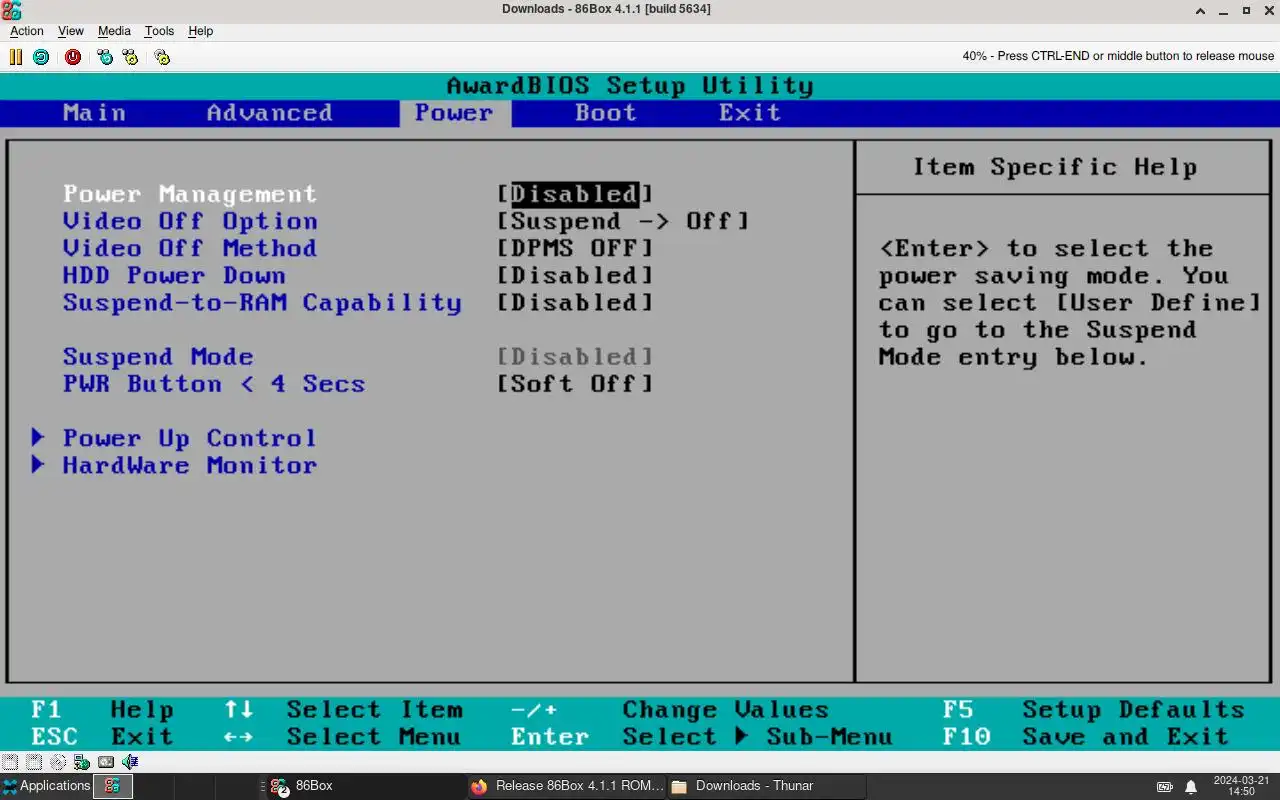The height and width of the screenshot is (800, 1280).
Task: Click the ESC Exit legend entry
Action: [x=102, y=737]
